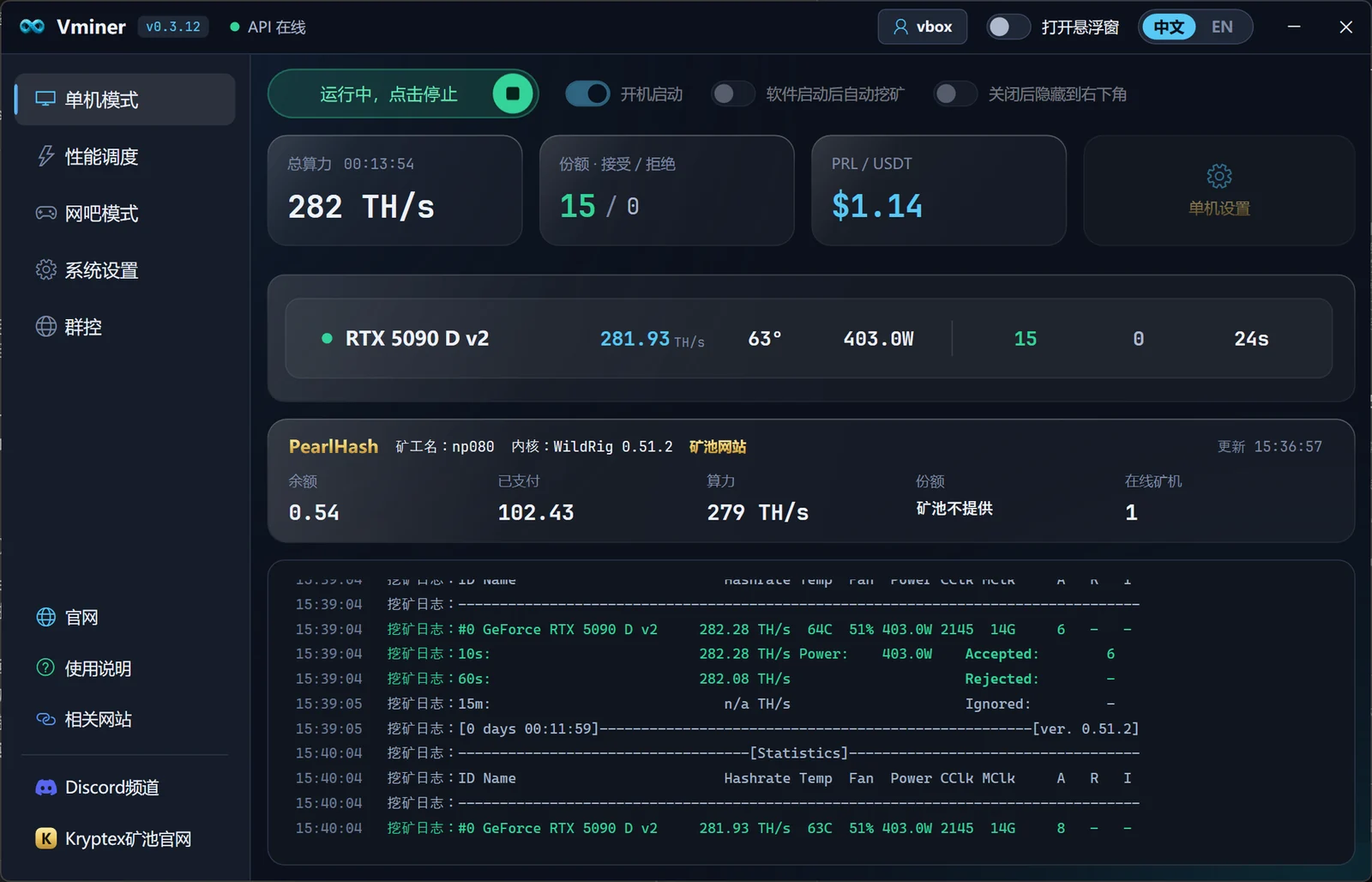1372x882 pixels.
Task: Click the globe icon beside 群控
Action: coord(45,326)
